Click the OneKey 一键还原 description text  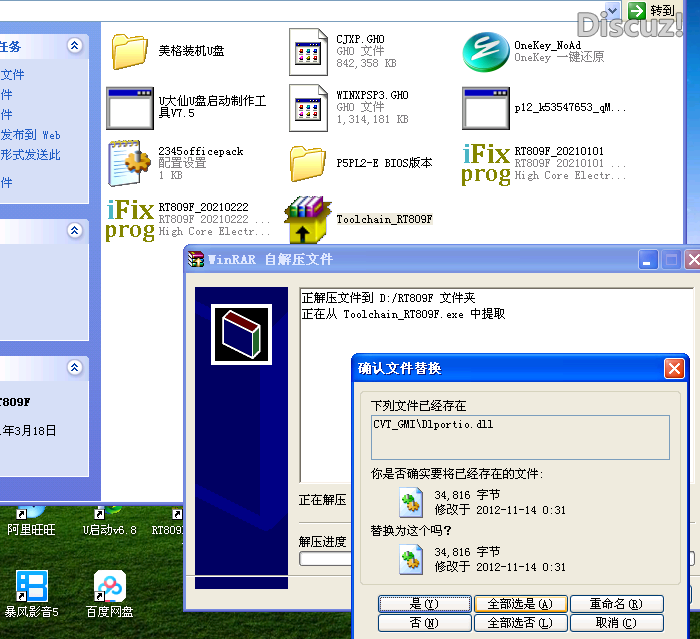click(559, 57)
